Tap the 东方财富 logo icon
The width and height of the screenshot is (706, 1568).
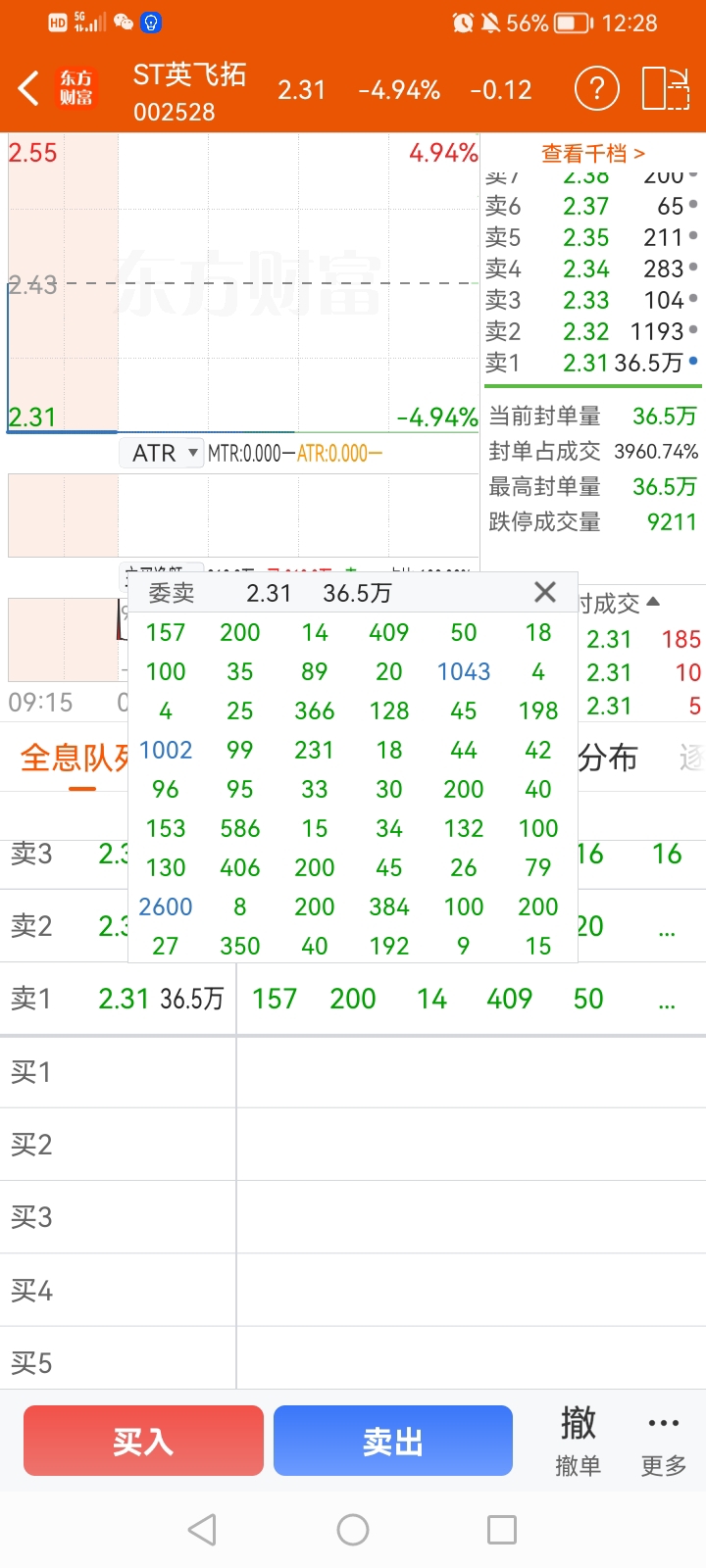click(x=76, y=88)
